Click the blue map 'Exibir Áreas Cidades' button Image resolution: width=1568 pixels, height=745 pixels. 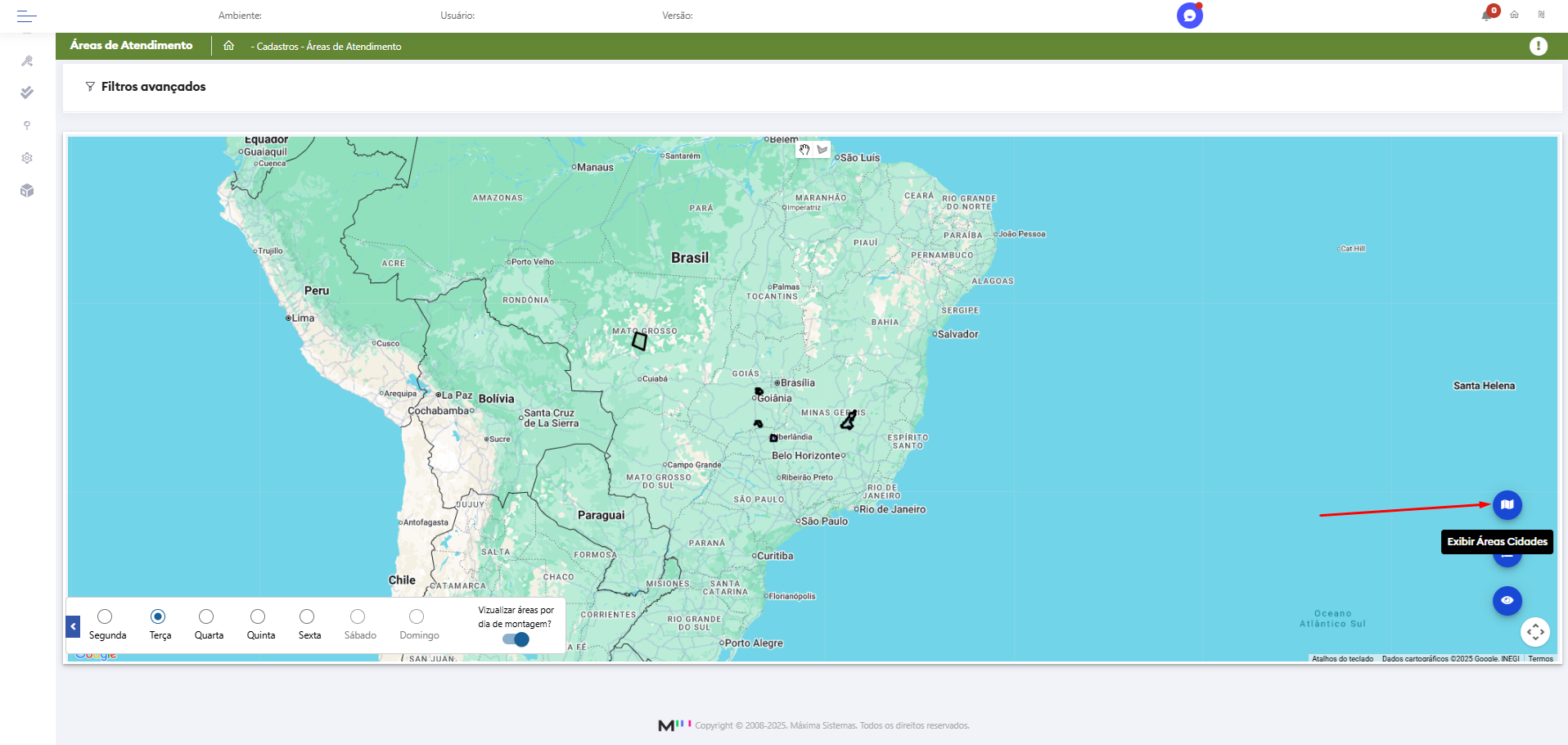coord(1507,505)
